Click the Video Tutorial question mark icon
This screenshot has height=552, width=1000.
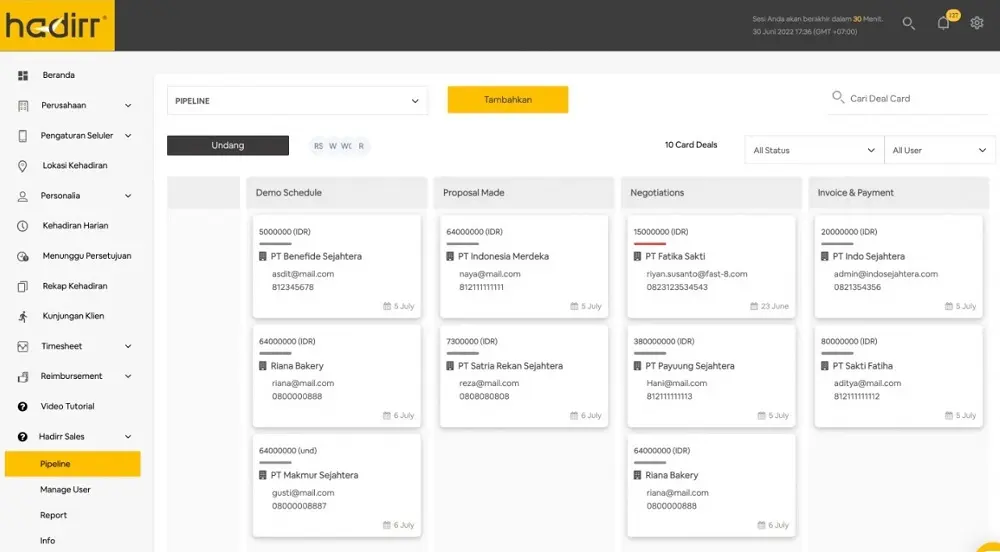(x=23, y=407)
